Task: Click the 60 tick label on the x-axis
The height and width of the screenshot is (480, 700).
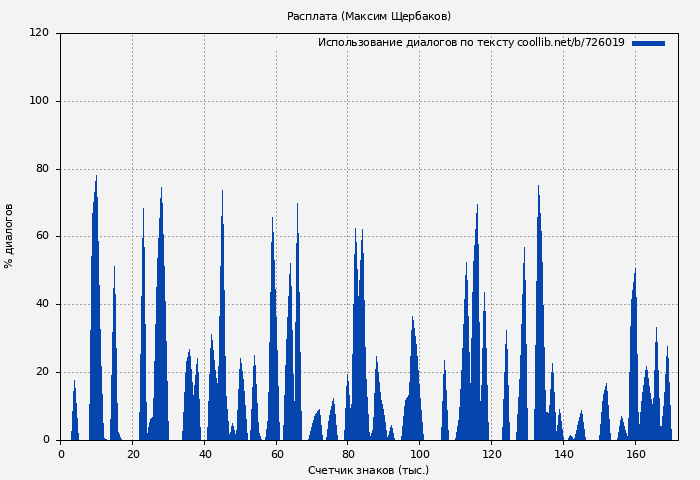Action: pyautogui.click(x=276, y=454)
